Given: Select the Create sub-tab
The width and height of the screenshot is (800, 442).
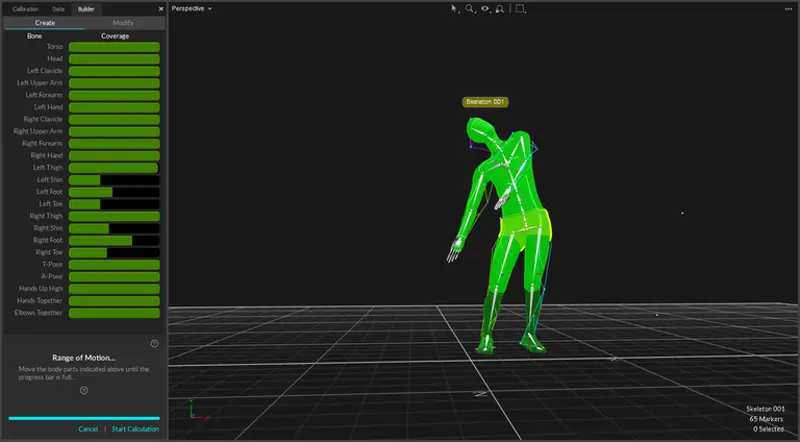Looking at the screenshot, I should click(x=43, y=22).
